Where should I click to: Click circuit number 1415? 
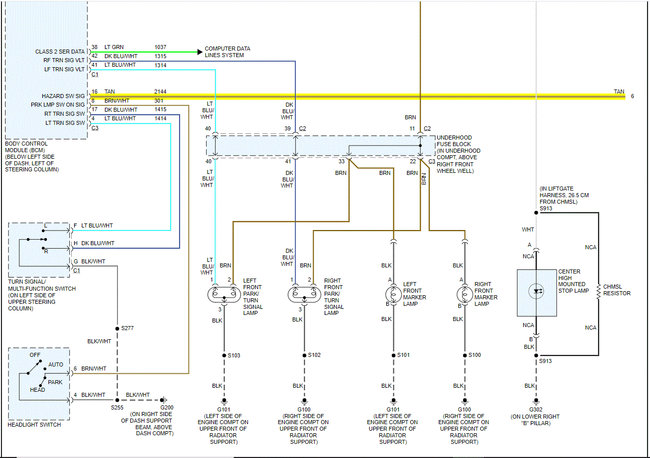pos(160,110)
